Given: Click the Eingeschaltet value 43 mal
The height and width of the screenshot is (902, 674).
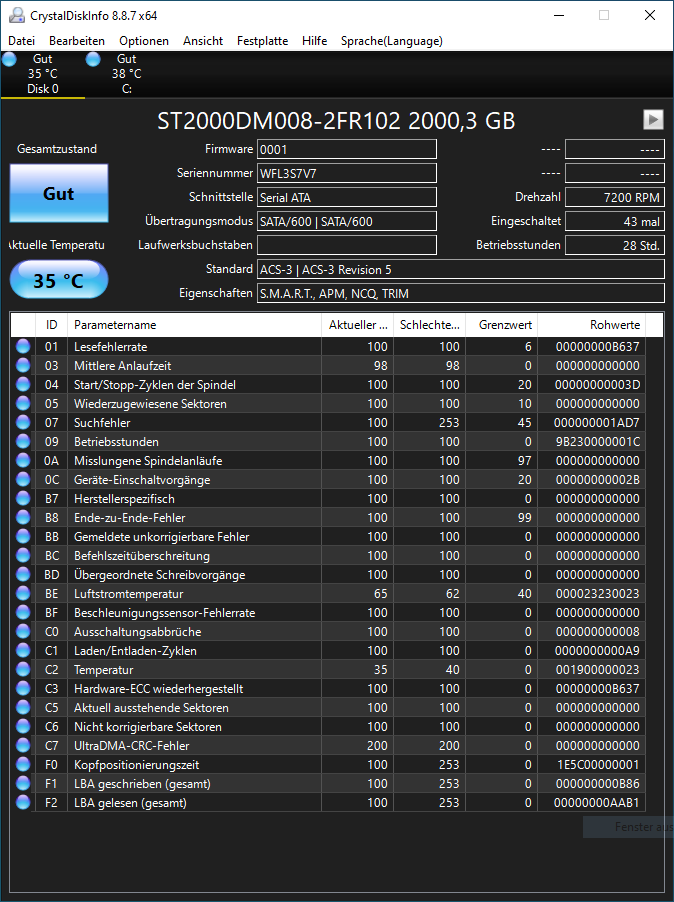Looking at the screenshot, I should [x=615, y=221].
